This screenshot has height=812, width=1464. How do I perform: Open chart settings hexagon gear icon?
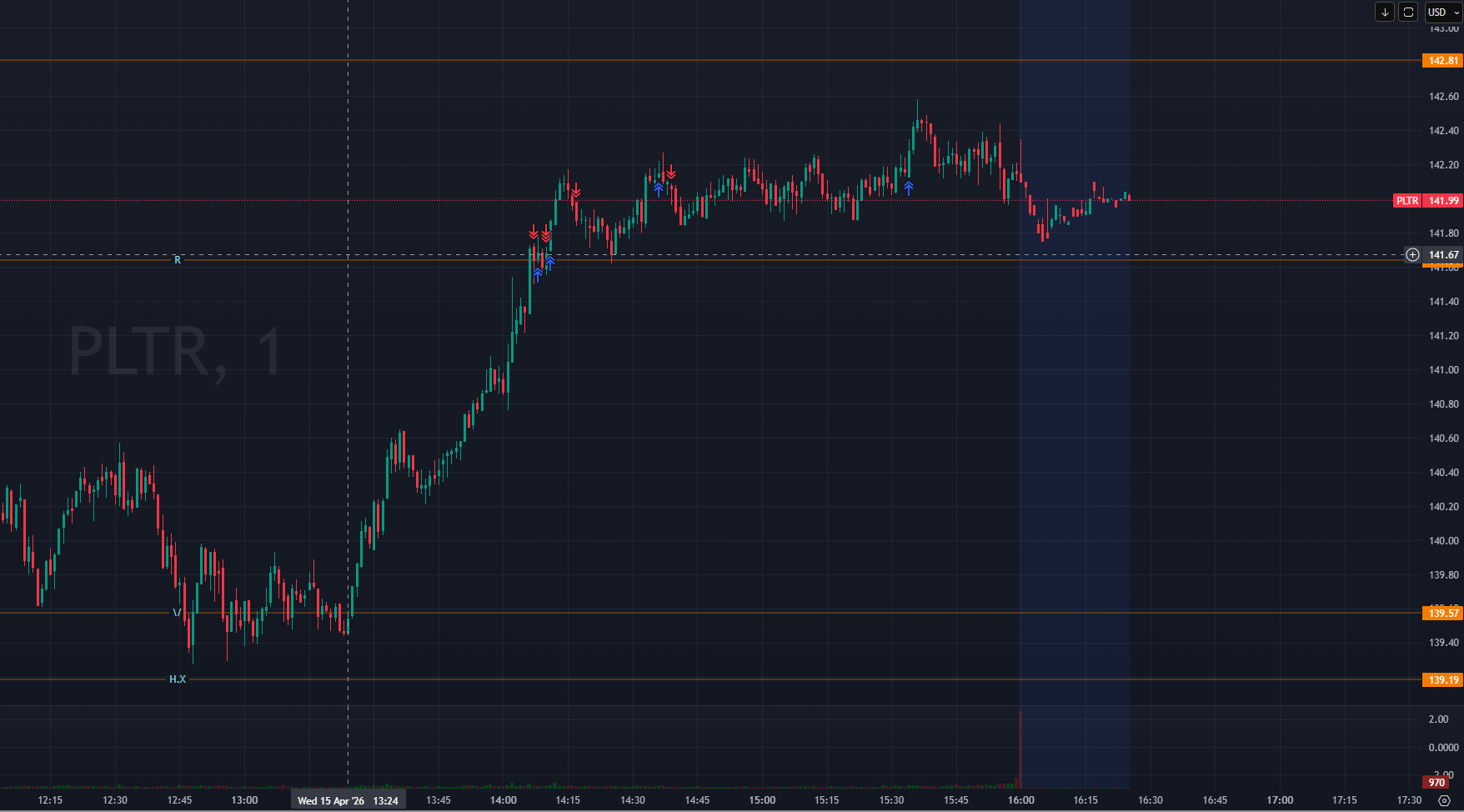pyautogui.click(x=1445, y=800)
